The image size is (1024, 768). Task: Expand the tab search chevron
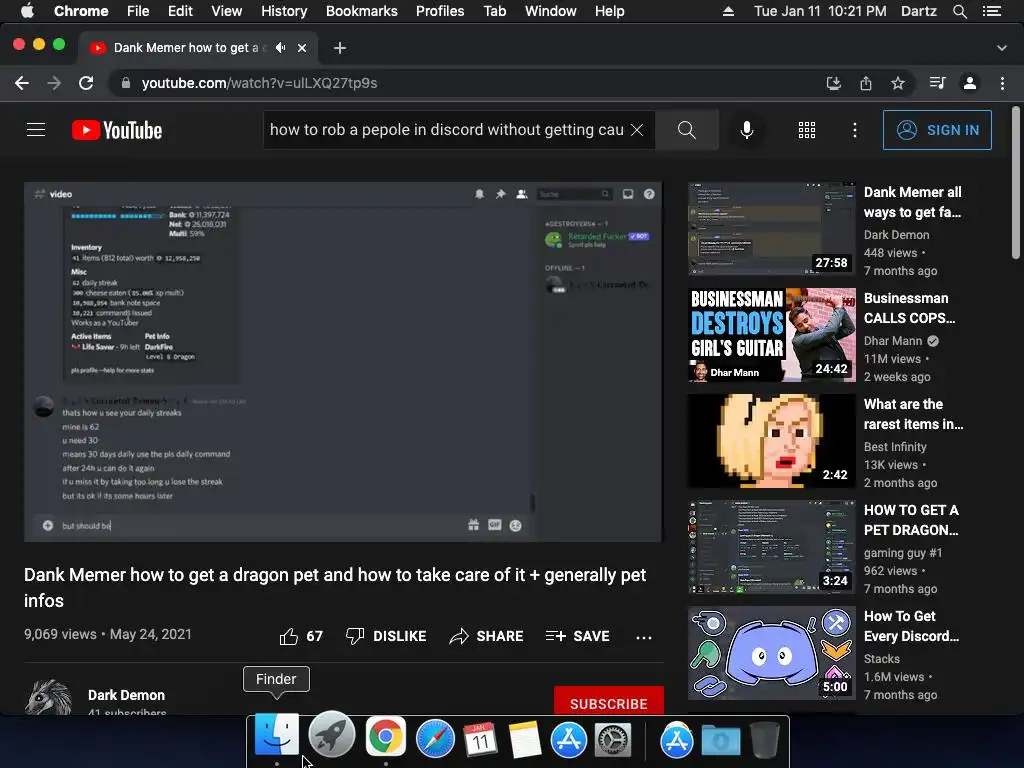1002,48
